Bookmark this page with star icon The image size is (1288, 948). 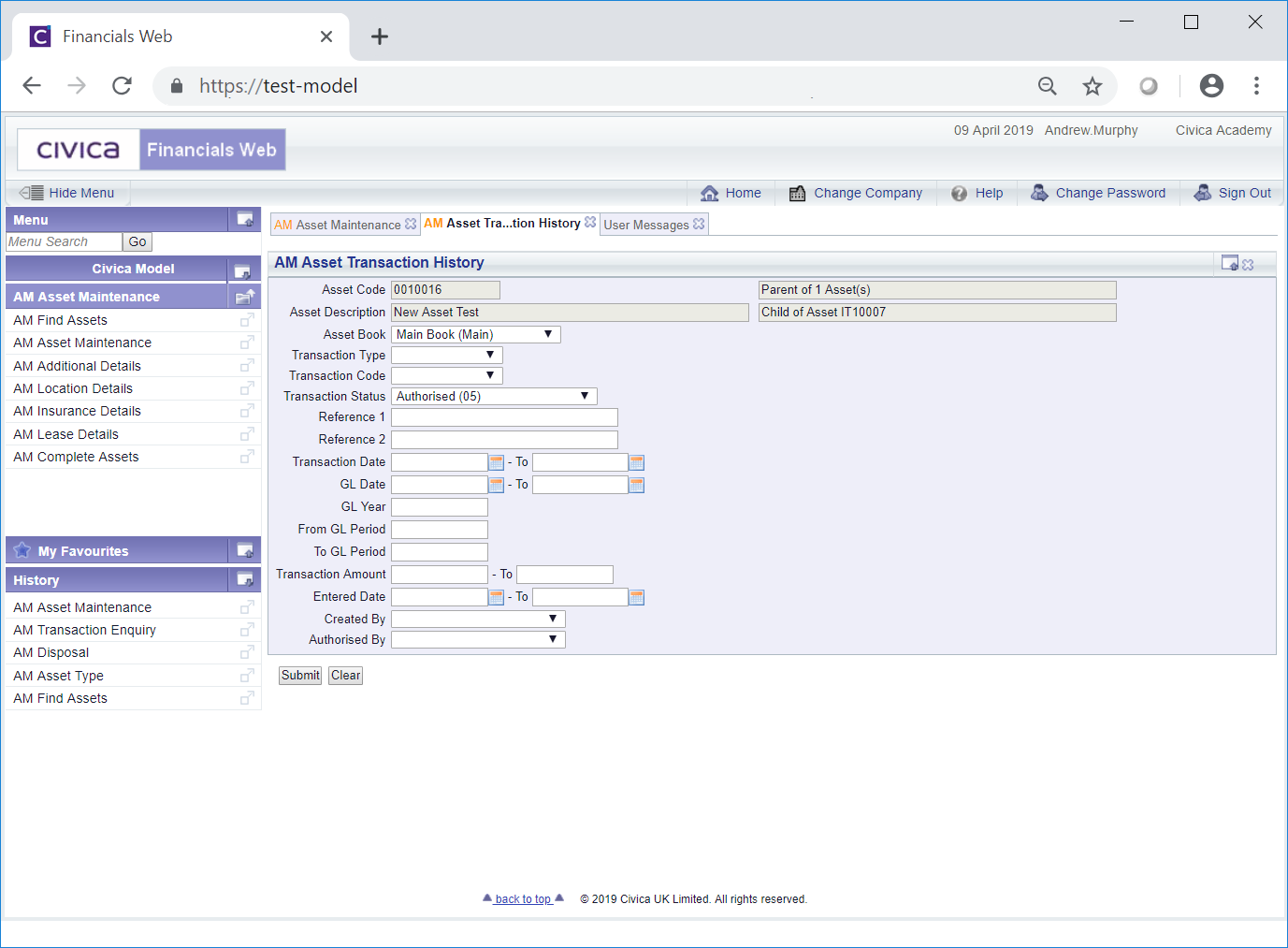point(1093,86)
